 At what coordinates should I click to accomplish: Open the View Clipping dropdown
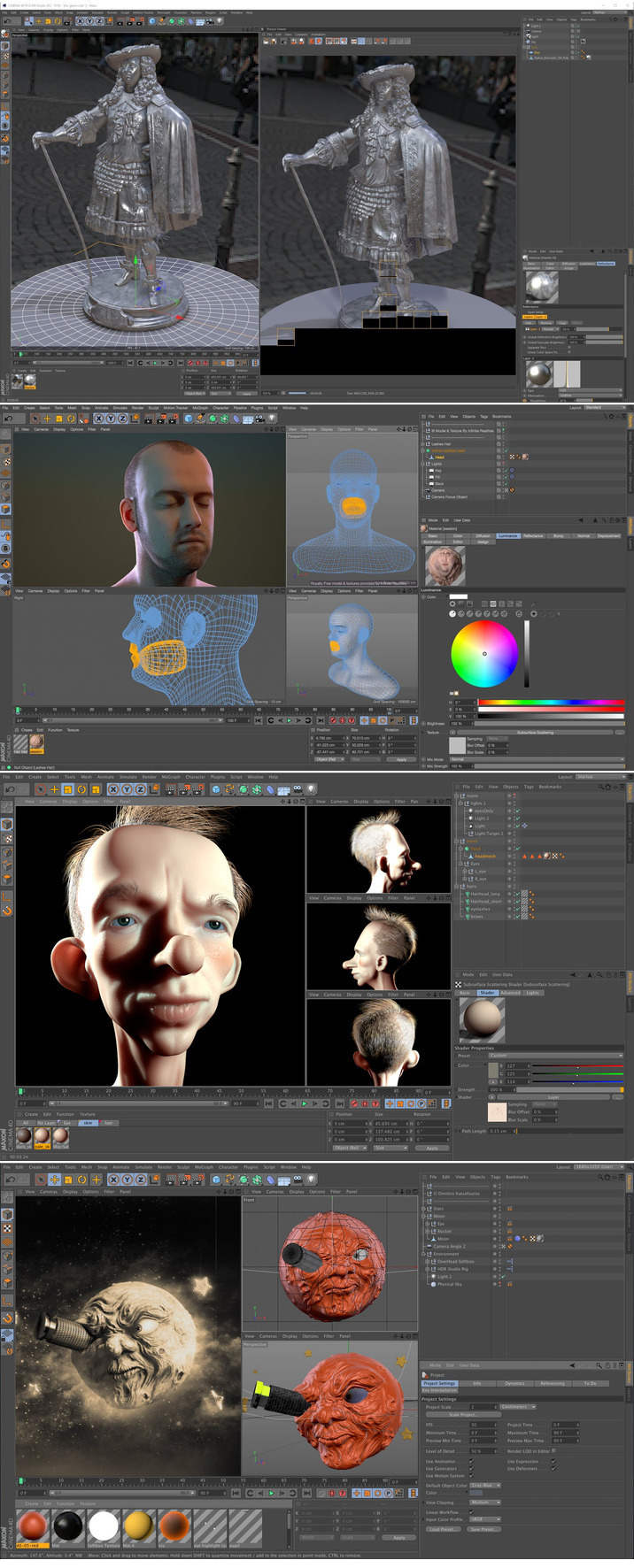coord(485,1503)
